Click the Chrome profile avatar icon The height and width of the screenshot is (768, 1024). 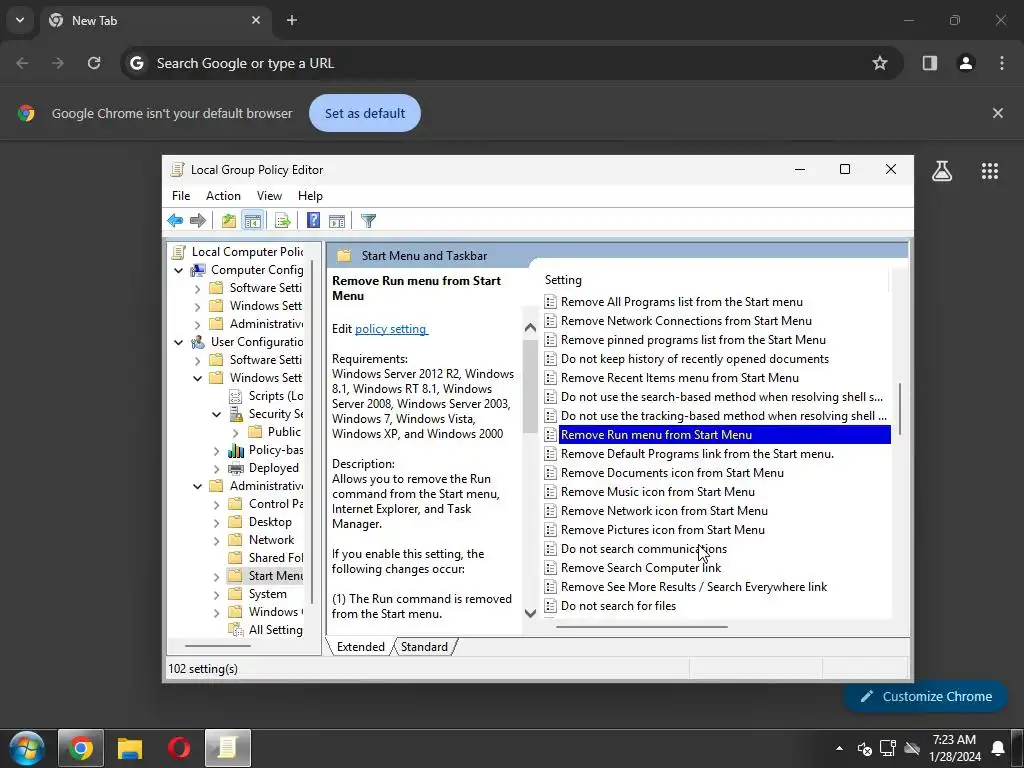point(966,63)
